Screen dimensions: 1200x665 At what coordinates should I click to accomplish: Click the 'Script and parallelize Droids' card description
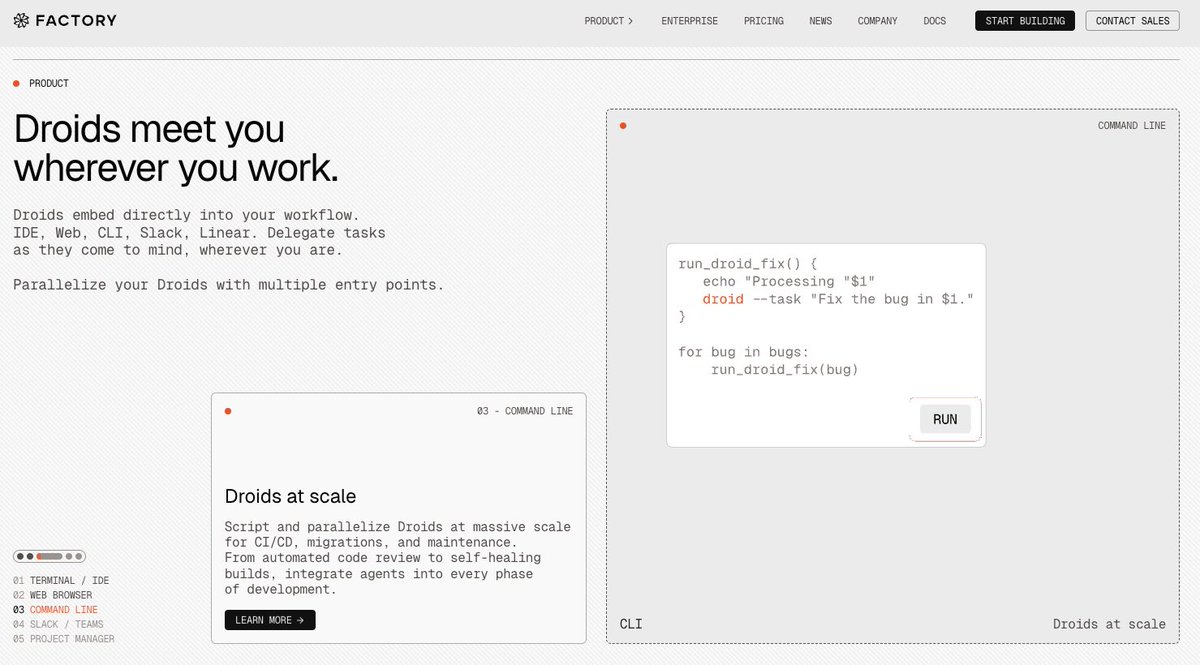point(398,558)
